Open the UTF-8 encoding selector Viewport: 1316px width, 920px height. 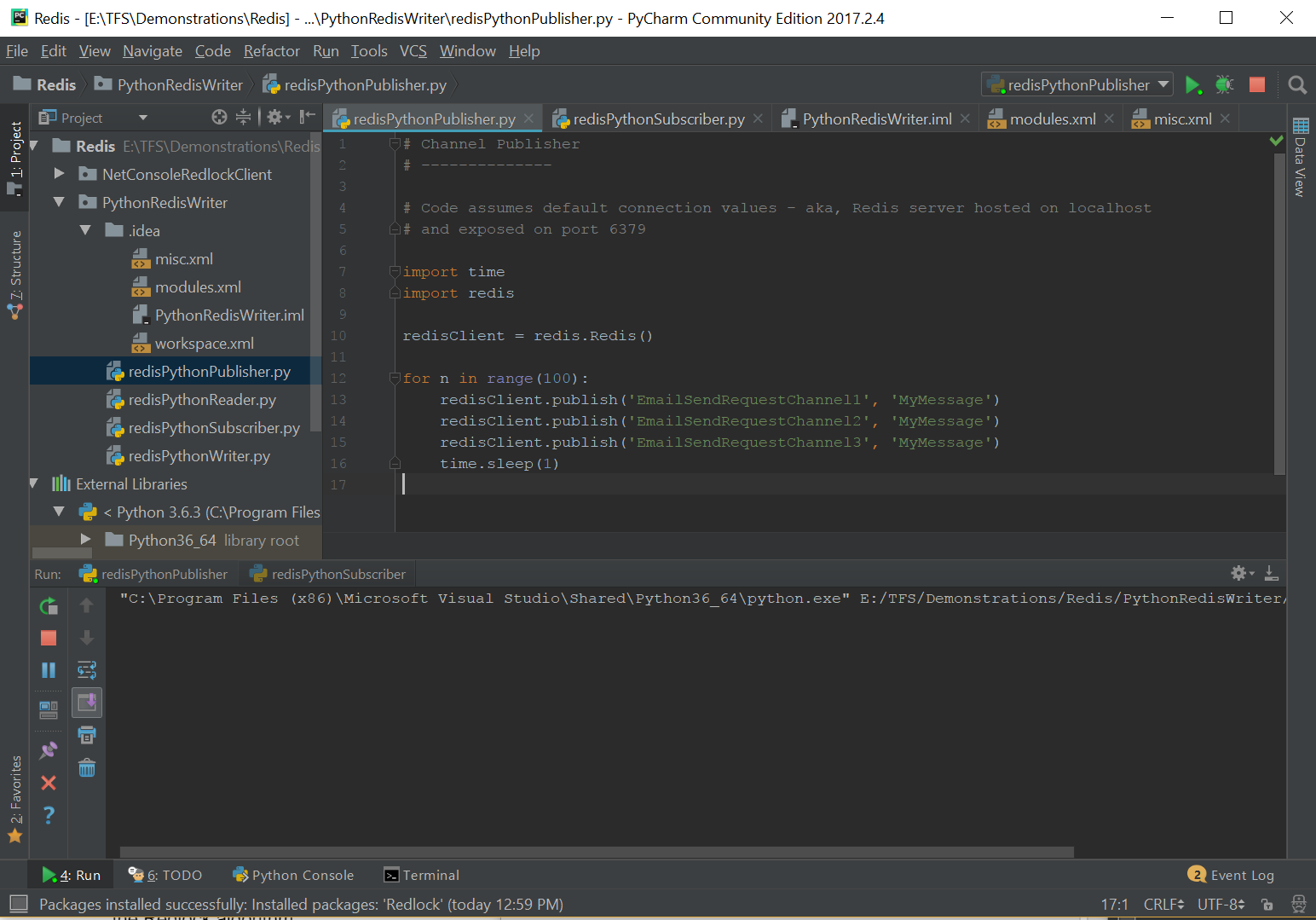tap(1221, 905)
